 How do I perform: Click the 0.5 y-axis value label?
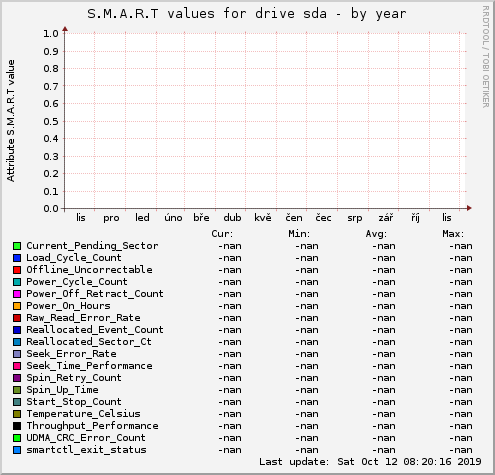51,122
